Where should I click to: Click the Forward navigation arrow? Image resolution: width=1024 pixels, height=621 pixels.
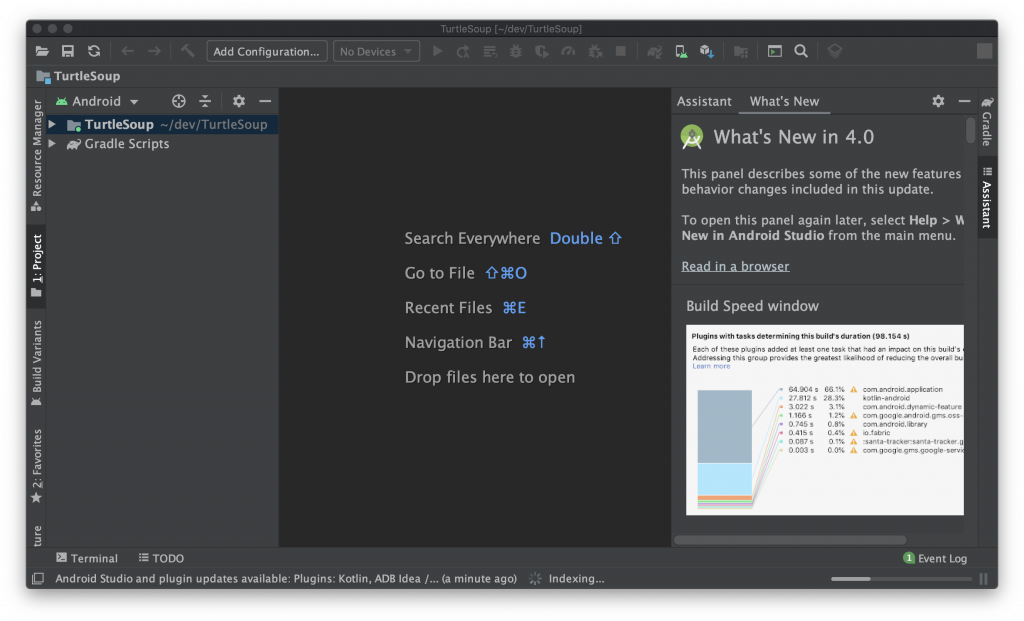[x=154, y=51]
